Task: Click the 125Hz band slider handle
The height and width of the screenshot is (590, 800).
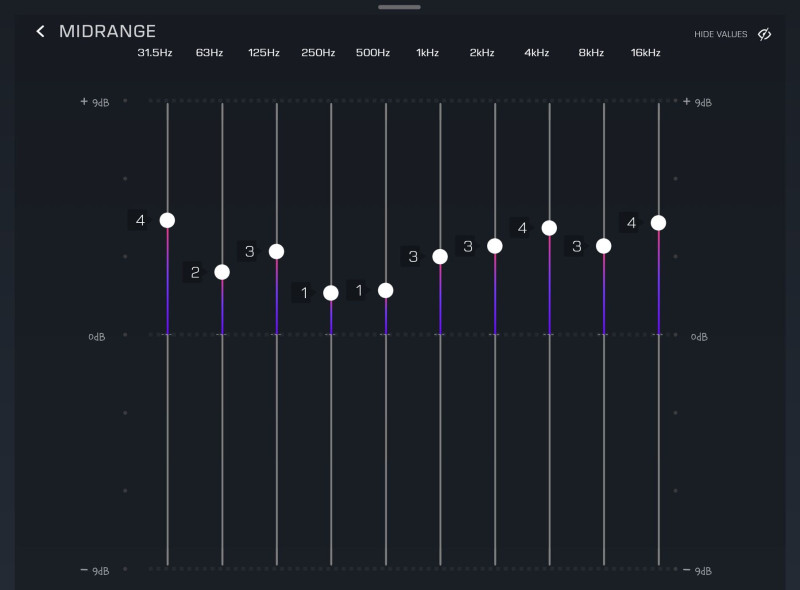Action: [x=276, y=251]
